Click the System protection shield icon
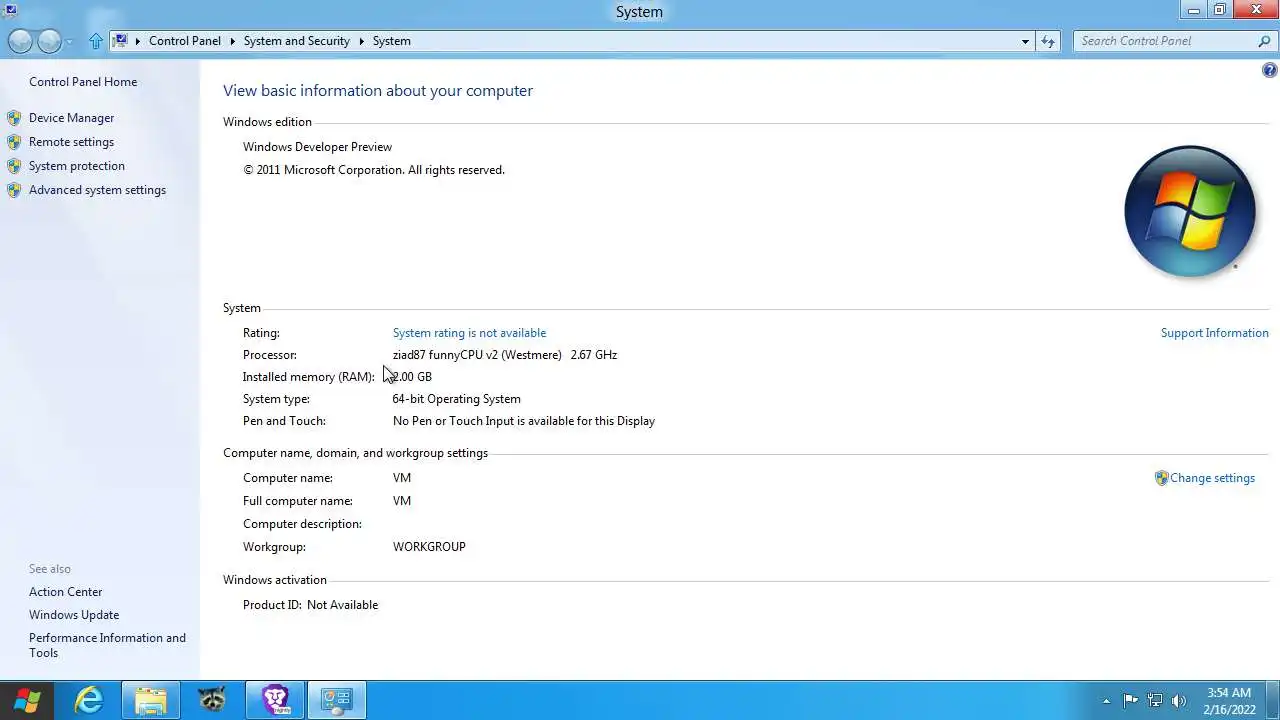Image resolution: width=1280 pixels, height=720 pixels. point(14,166)
